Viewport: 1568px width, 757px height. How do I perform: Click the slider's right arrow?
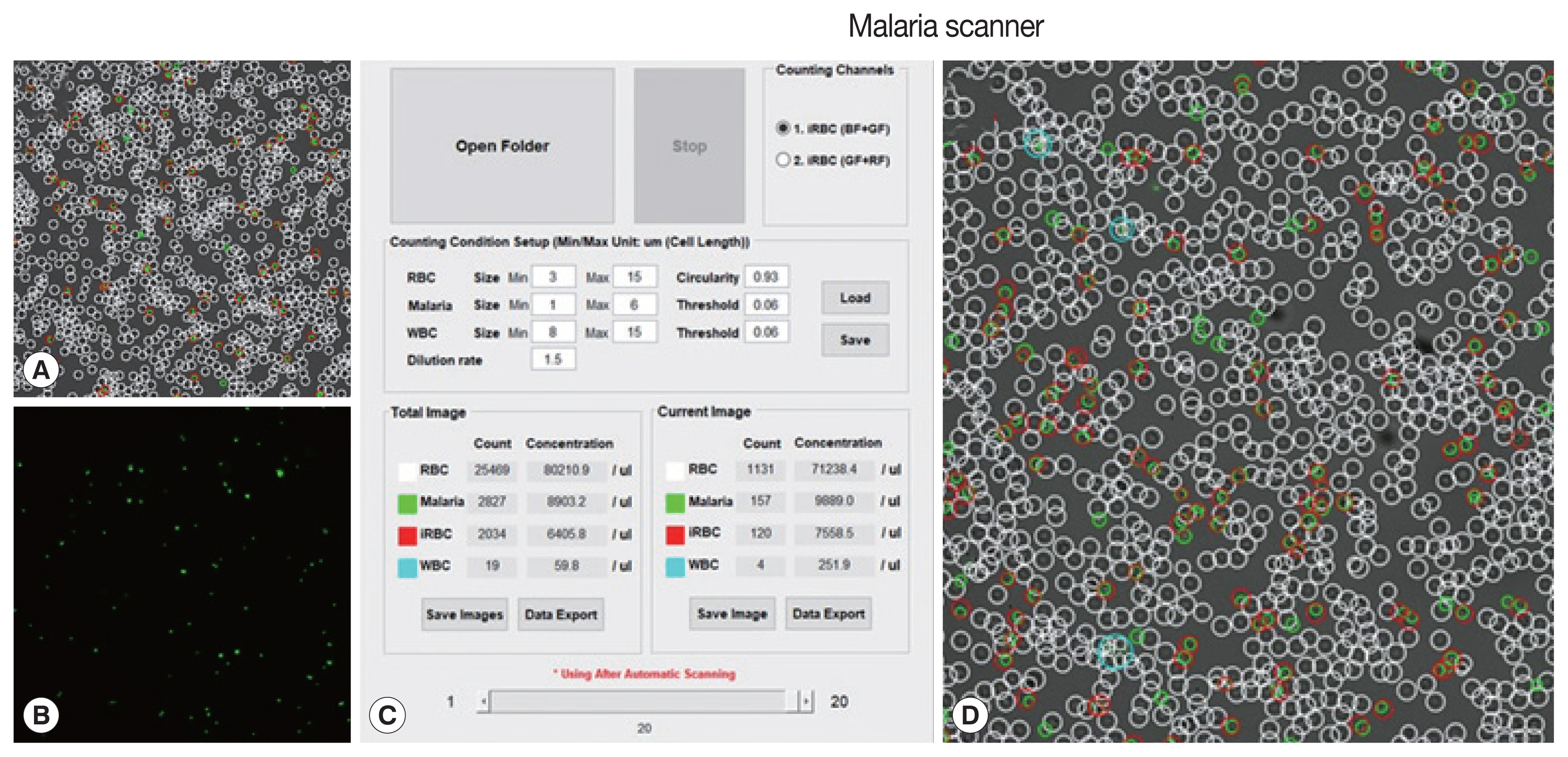[x=807, y=702]
